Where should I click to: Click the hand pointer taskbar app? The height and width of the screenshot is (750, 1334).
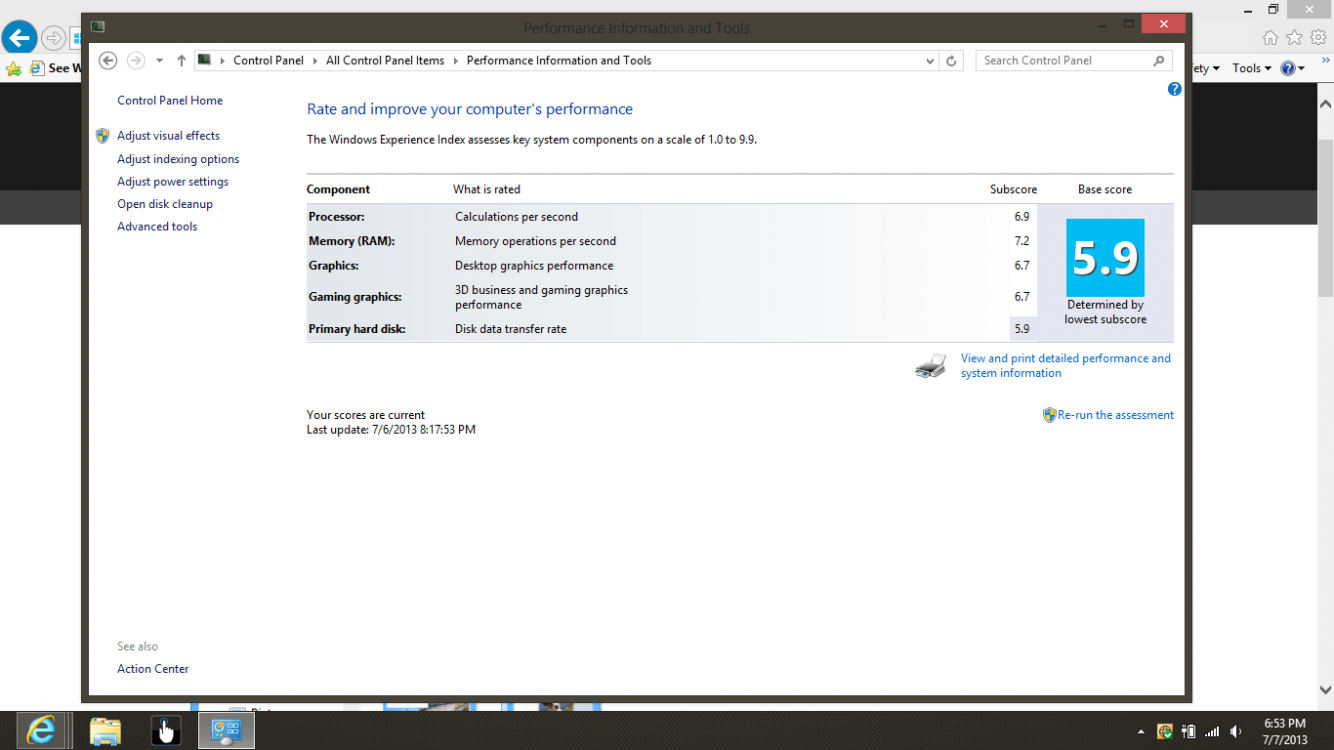pos(165,731)
